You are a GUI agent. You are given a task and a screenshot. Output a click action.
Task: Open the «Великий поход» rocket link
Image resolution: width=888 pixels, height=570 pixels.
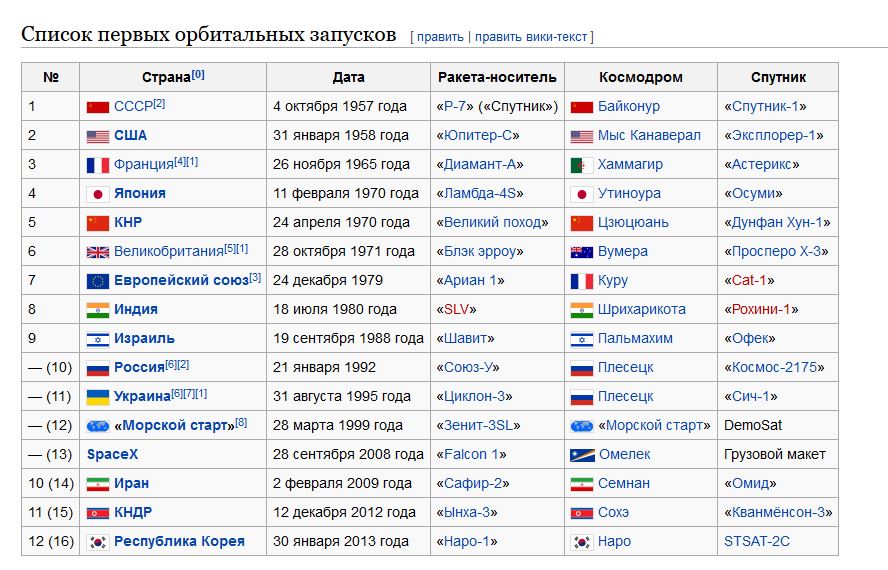click(x=492, y=223)
